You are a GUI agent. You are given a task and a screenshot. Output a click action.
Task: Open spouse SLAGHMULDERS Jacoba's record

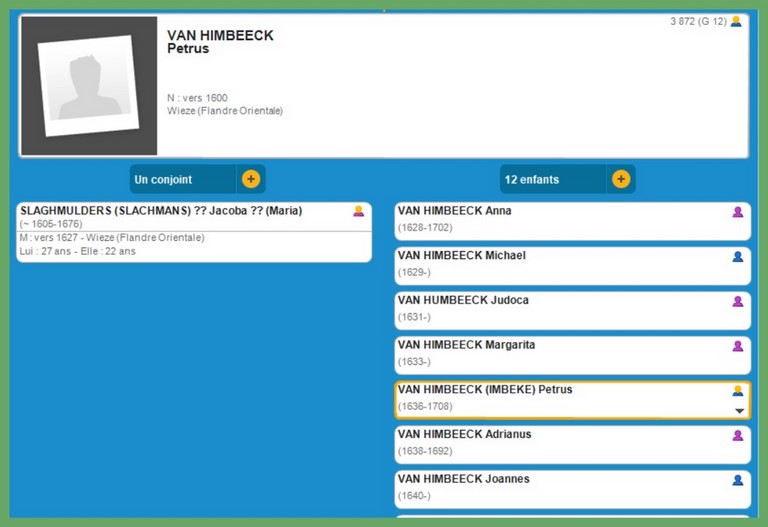pyautogui.click(x=161, y=211)
